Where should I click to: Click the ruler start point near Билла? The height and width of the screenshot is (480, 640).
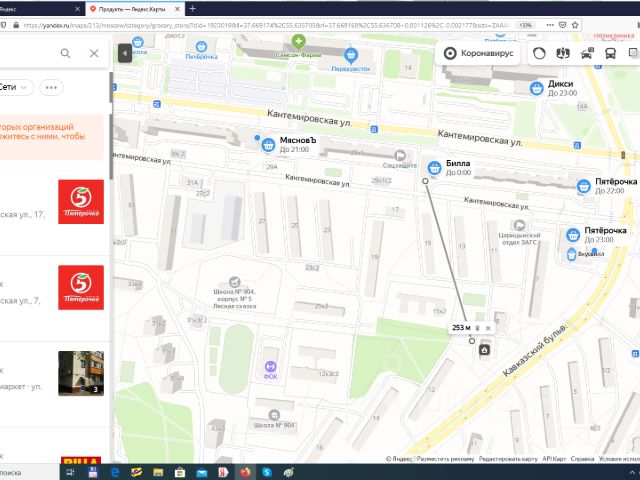pyautogui.click(x=425, y=181)
